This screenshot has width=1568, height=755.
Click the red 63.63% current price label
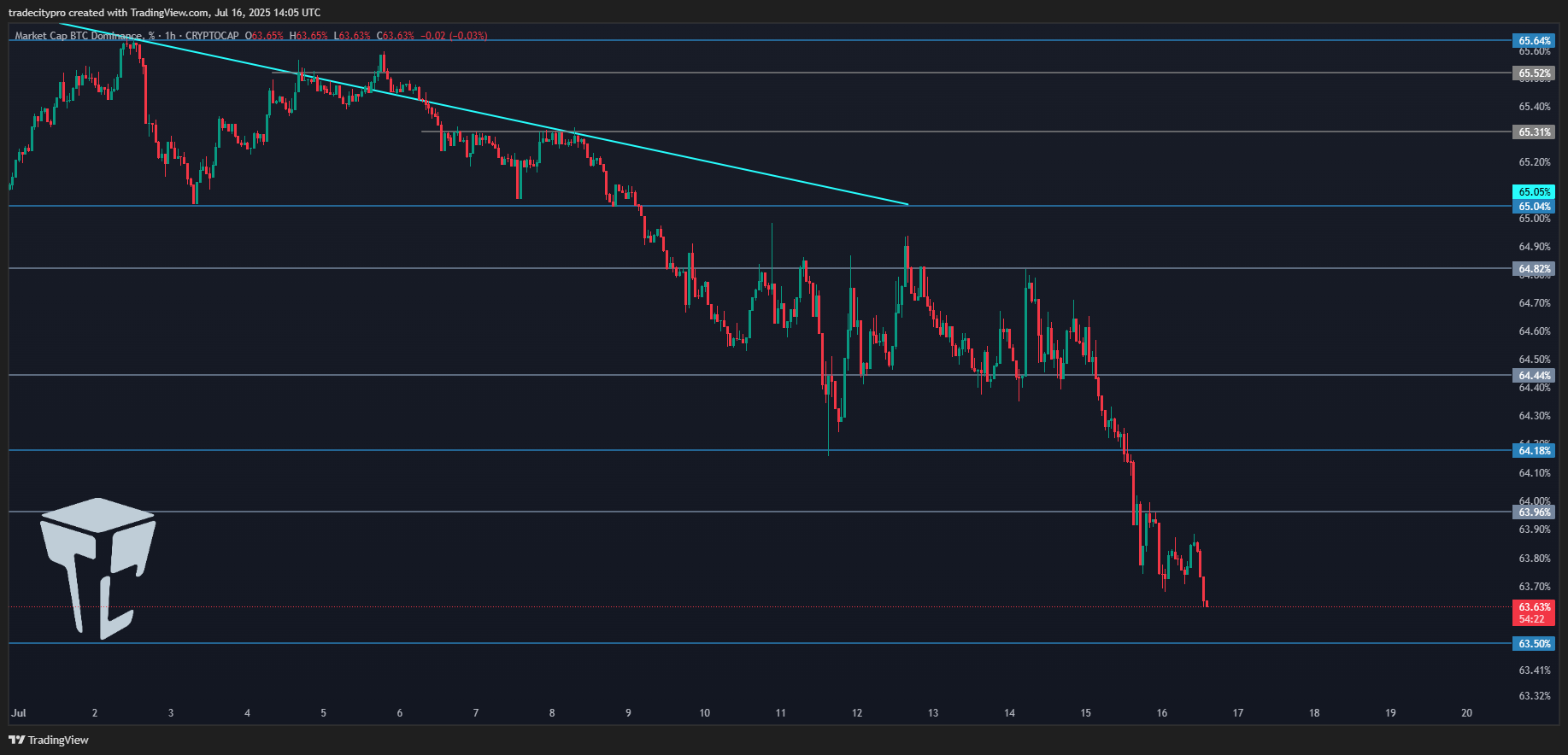pos(1534,607)
